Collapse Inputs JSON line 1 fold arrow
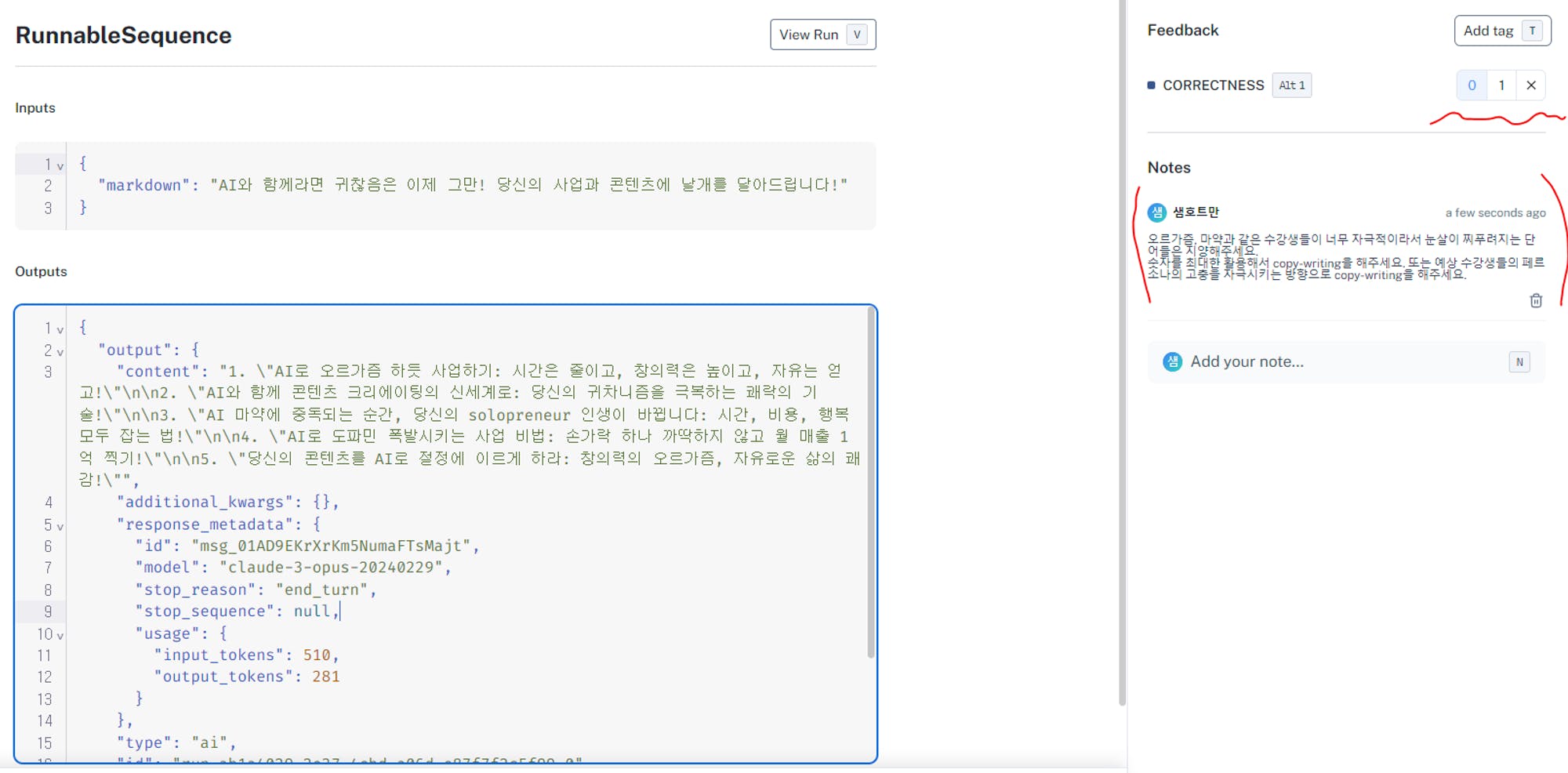The height and width of the screenshot is (773, 1568). pyautogui.click(x=60, y=165)
